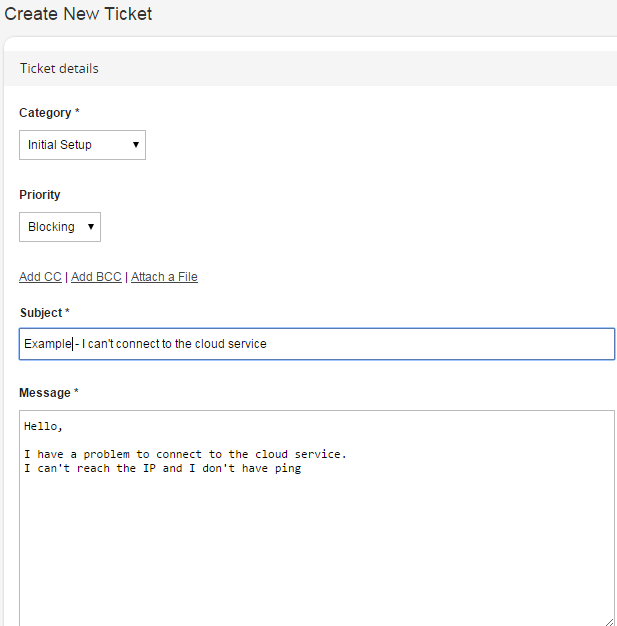Focus the Subject input field
The image size is (617, 626).
coord(317,344)
